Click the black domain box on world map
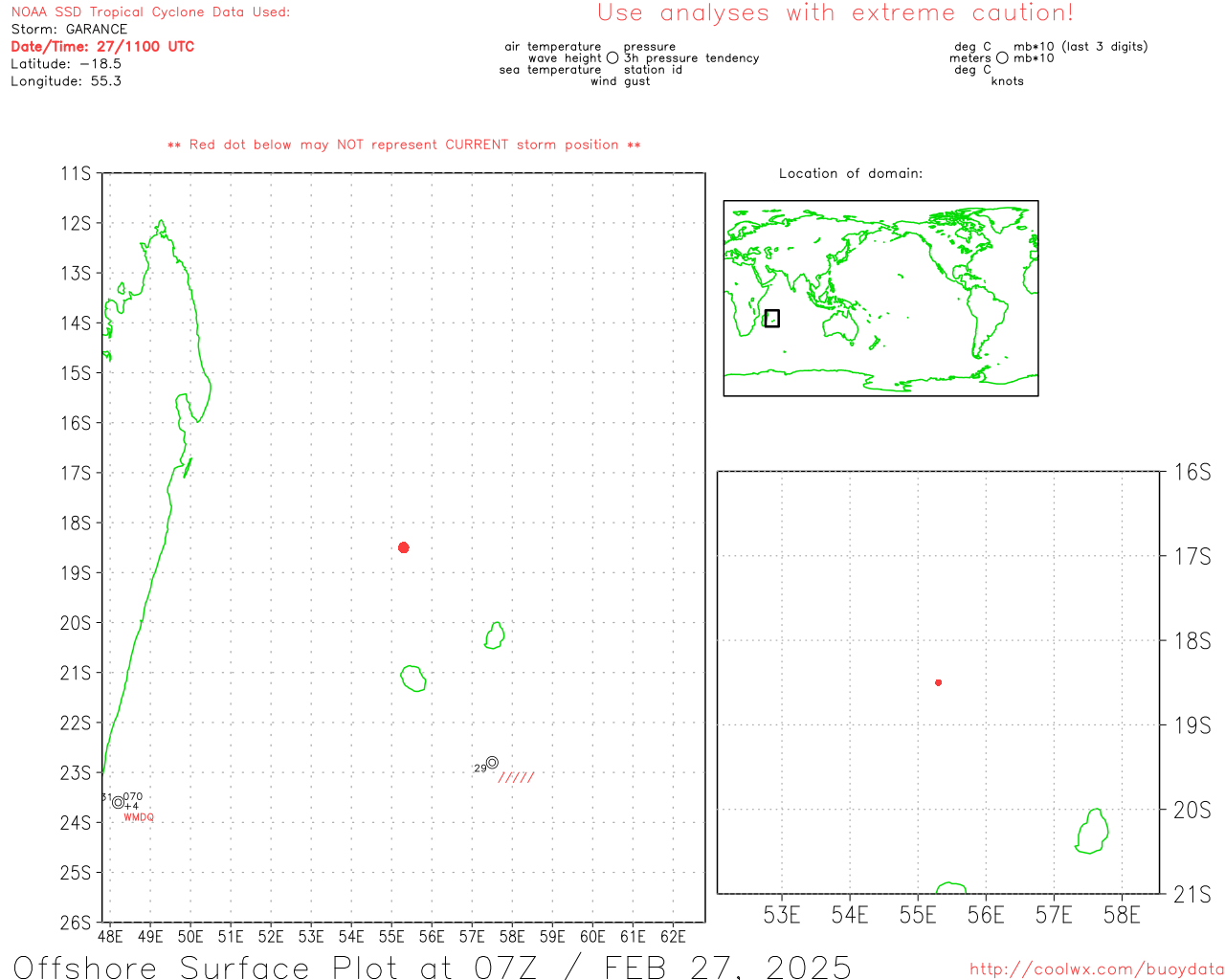 (x=772, y=319)
